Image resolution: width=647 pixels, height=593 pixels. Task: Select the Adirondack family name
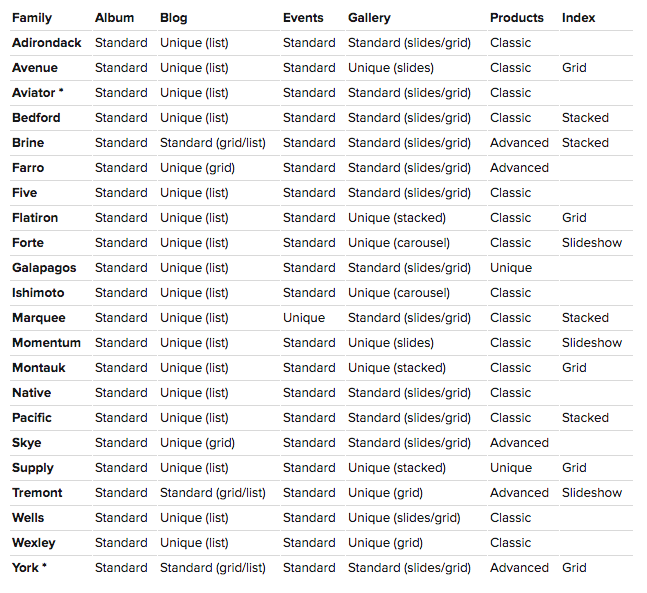(x=47, y=43)
